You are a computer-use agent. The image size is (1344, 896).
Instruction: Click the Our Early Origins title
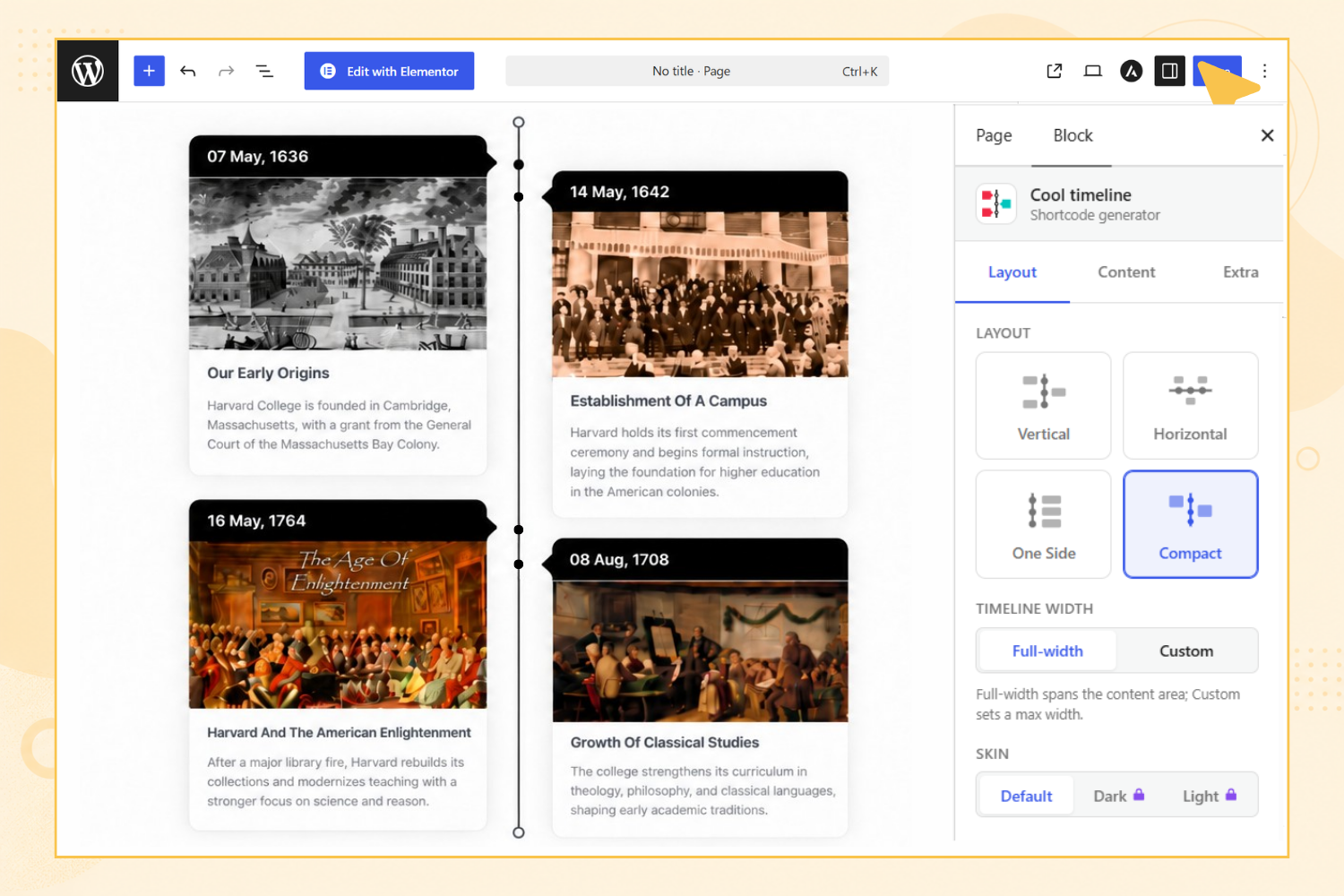268,373
